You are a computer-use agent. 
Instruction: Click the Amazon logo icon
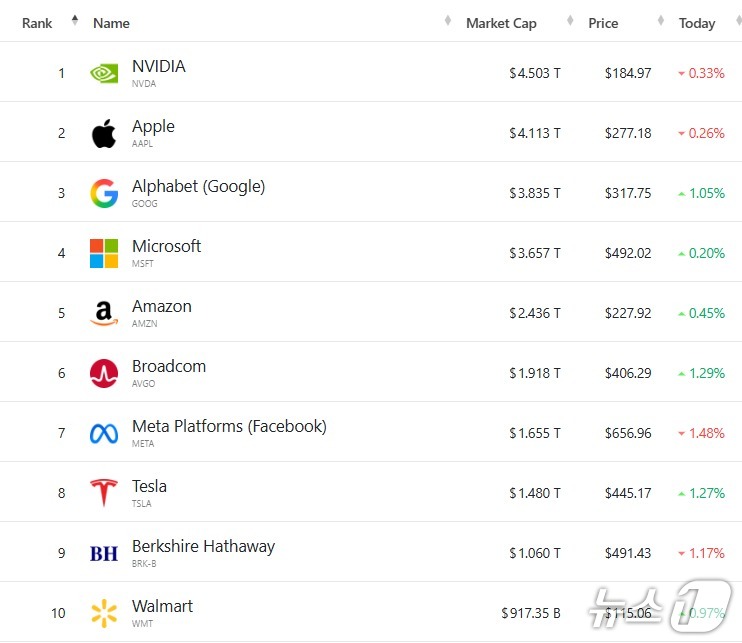click(x=104, y=313)
